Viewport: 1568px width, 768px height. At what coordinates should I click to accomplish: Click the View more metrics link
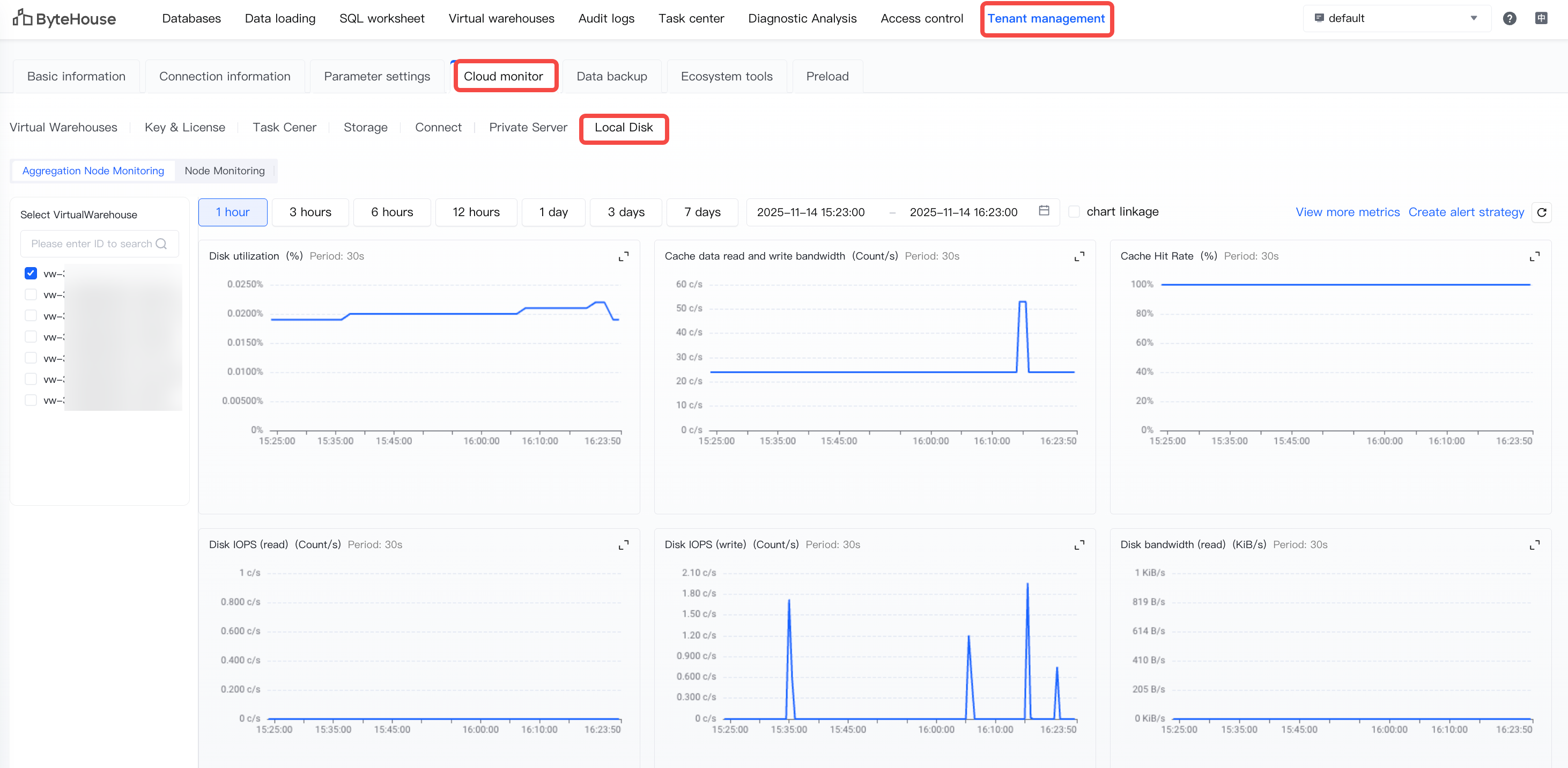tap(1347, 212)
